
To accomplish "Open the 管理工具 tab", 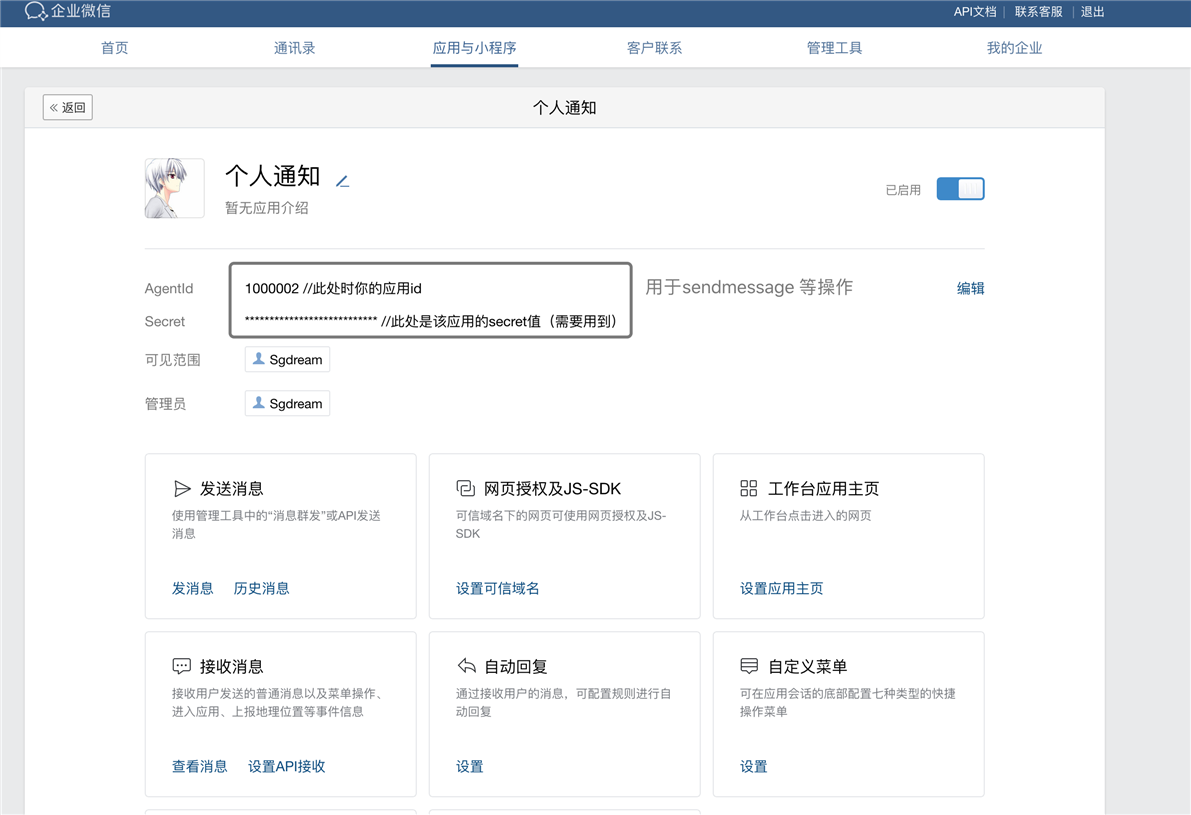I will (x=834, y=48).
